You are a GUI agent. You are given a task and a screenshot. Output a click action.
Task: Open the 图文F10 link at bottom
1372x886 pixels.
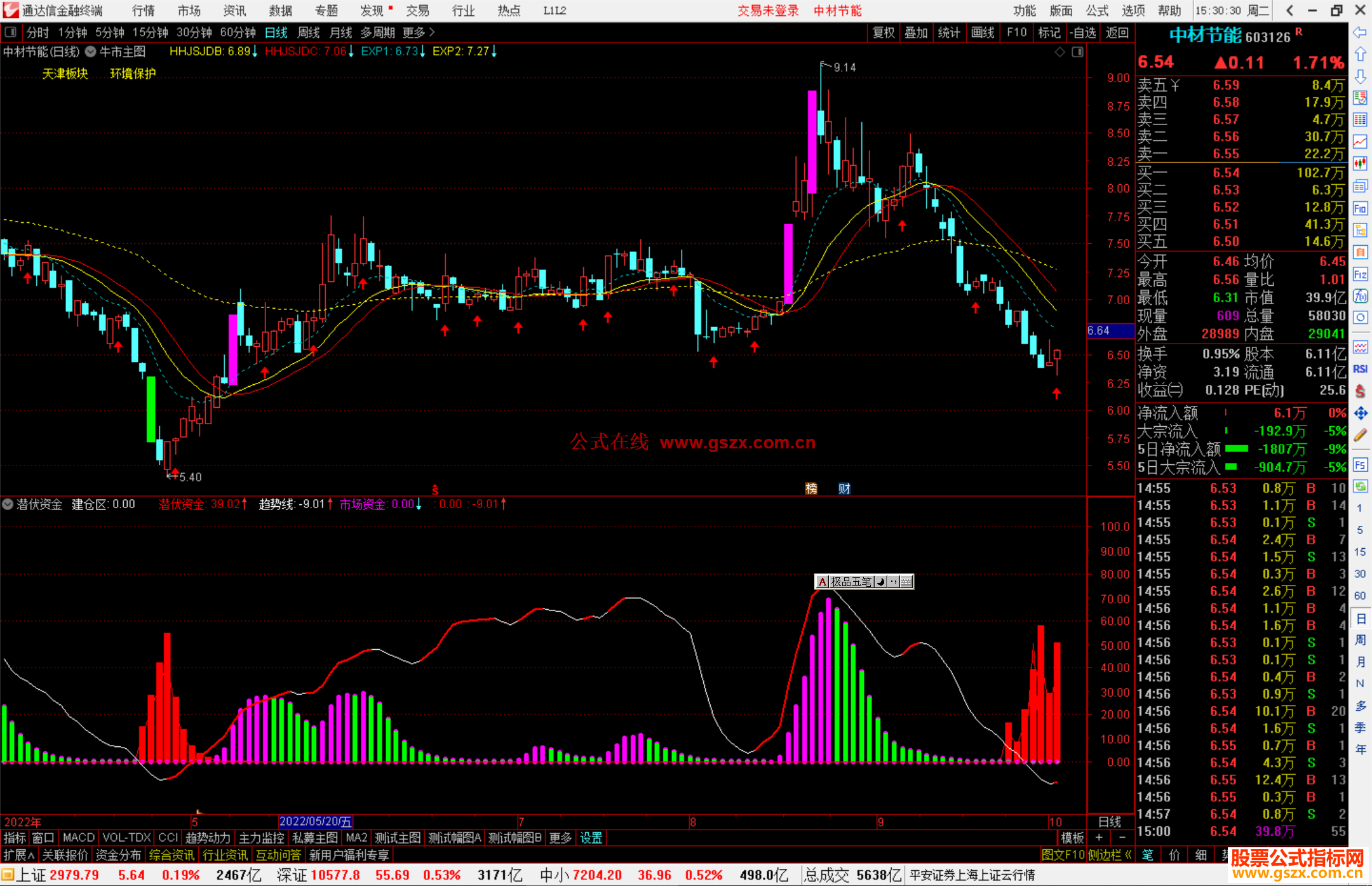click(x=1063, y=855)
